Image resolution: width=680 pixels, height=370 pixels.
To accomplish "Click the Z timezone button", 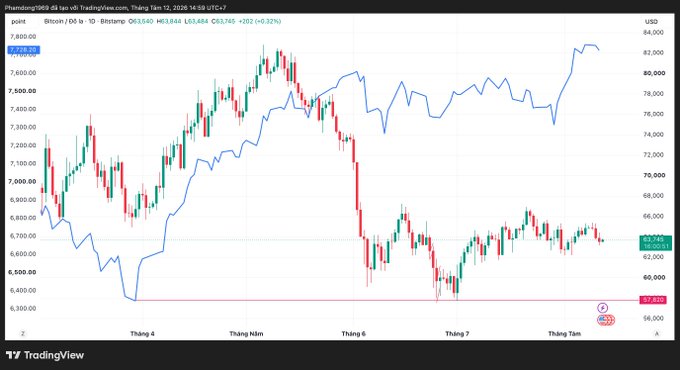I will [23, 334].
